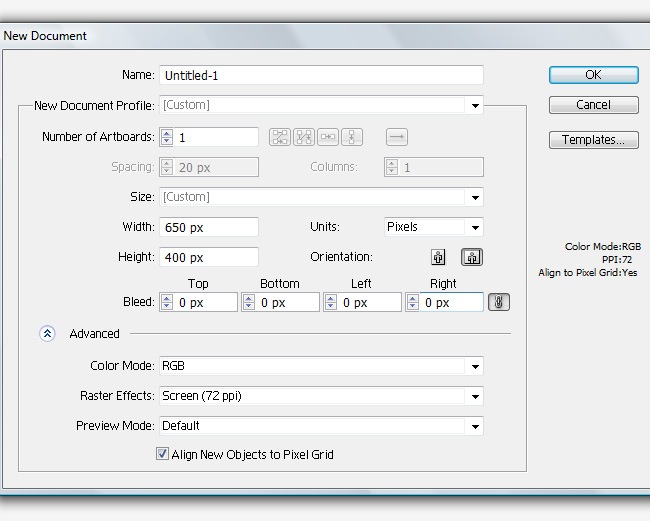Expand the Color Mode dropdown
650x521 pixels.
point(476,366)
